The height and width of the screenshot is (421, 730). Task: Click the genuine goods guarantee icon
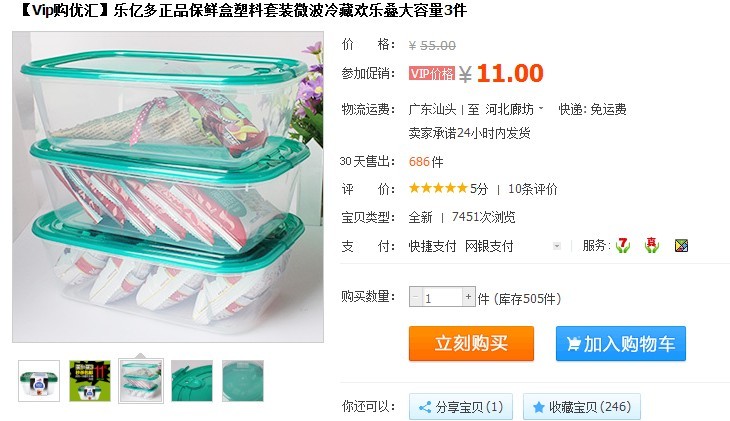pos(652,245)
